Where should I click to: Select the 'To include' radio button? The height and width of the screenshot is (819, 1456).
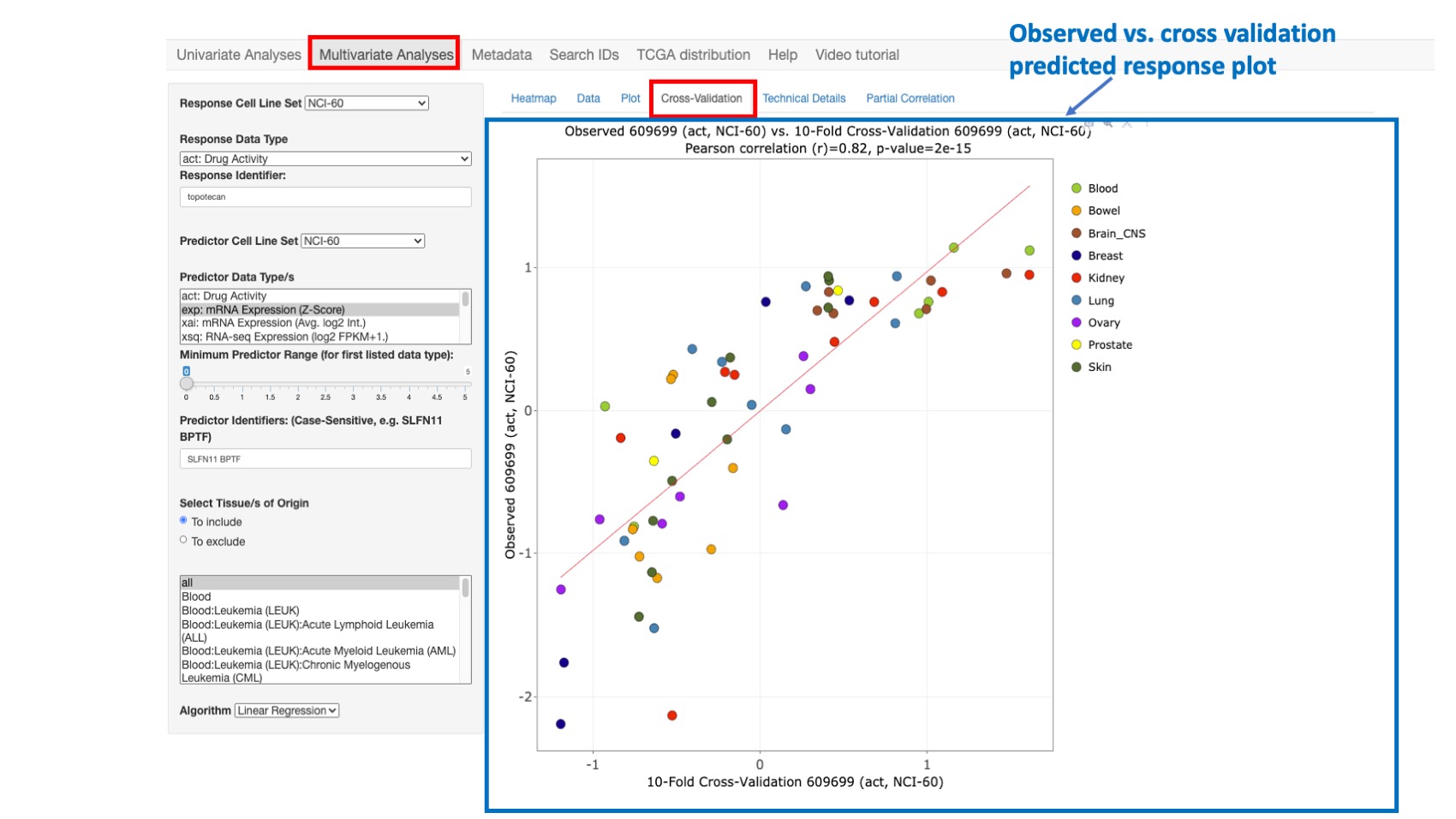click(182, 520)
